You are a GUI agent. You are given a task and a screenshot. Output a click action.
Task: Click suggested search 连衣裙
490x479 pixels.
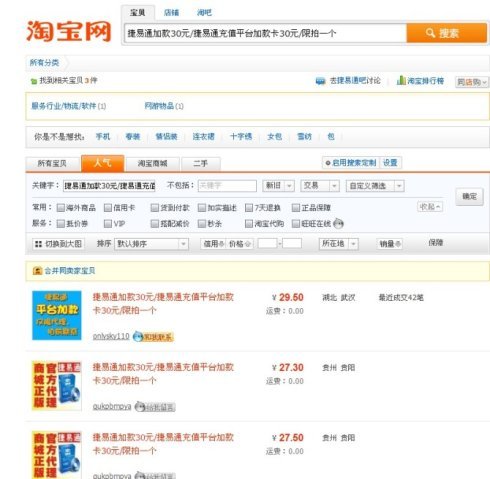pos(203,137)
